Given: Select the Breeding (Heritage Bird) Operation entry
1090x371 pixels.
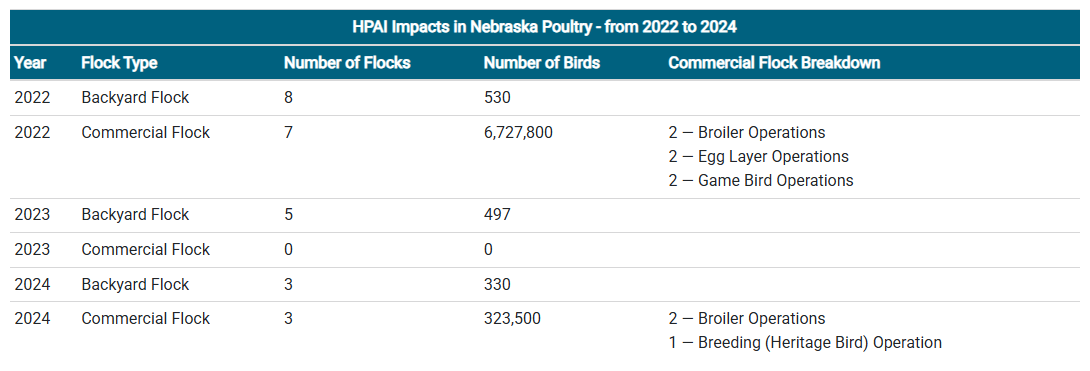Looking at the screenshot, I should click(x=805, y=343).
